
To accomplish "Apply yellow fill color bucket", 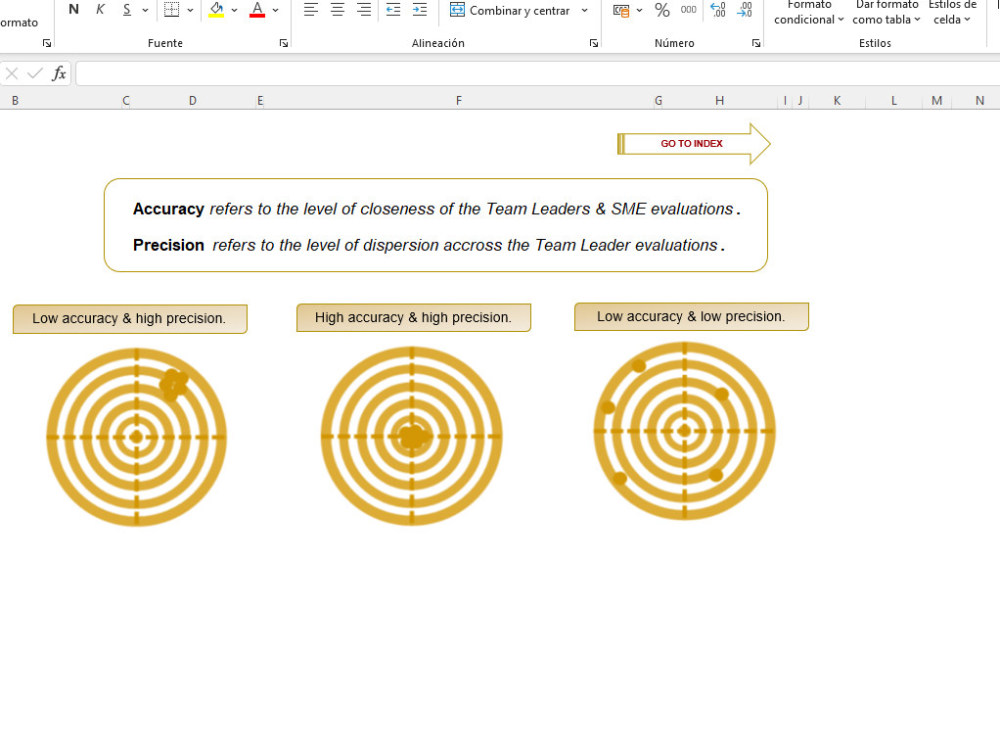I will tap(217, 10).
